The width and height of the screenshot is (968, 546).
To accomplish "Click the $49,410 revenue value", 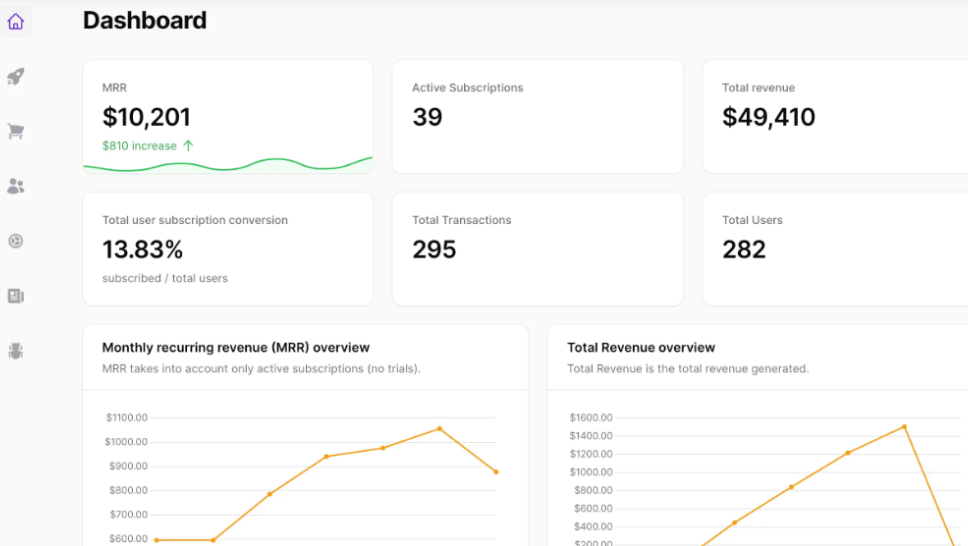I will 769,117.
